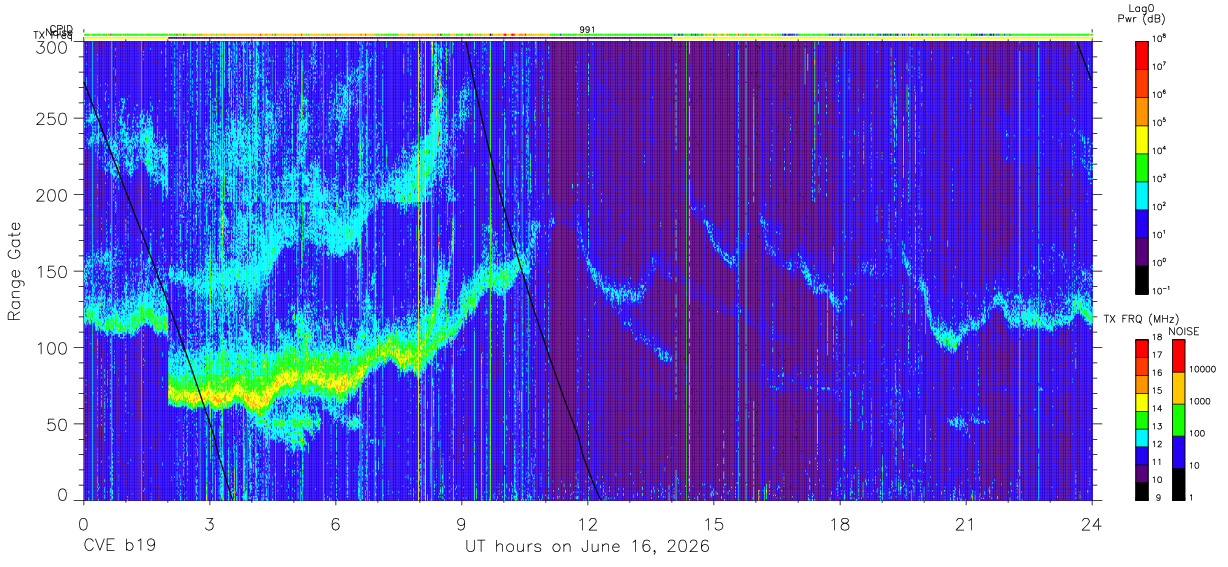Viewport: 1228px width, 567px height.
Task: Click the '991' CPID label above the plot
Action: point(588,30)
